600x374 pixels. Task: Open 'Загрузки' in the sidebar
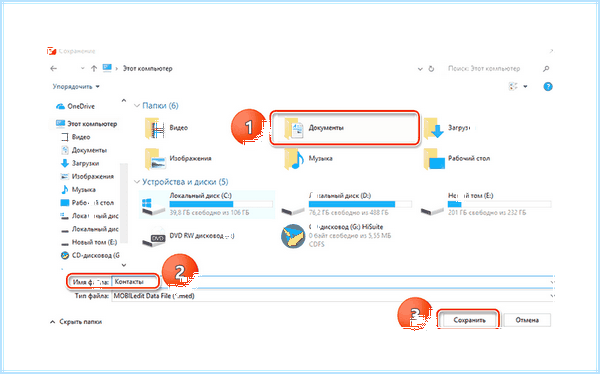[80, 163]
